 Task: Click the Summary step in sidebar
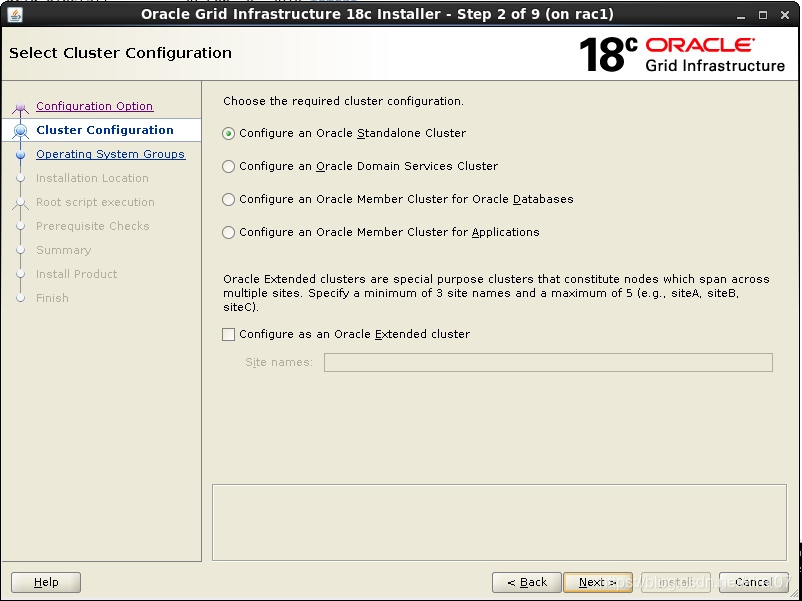tap(63, 250)
